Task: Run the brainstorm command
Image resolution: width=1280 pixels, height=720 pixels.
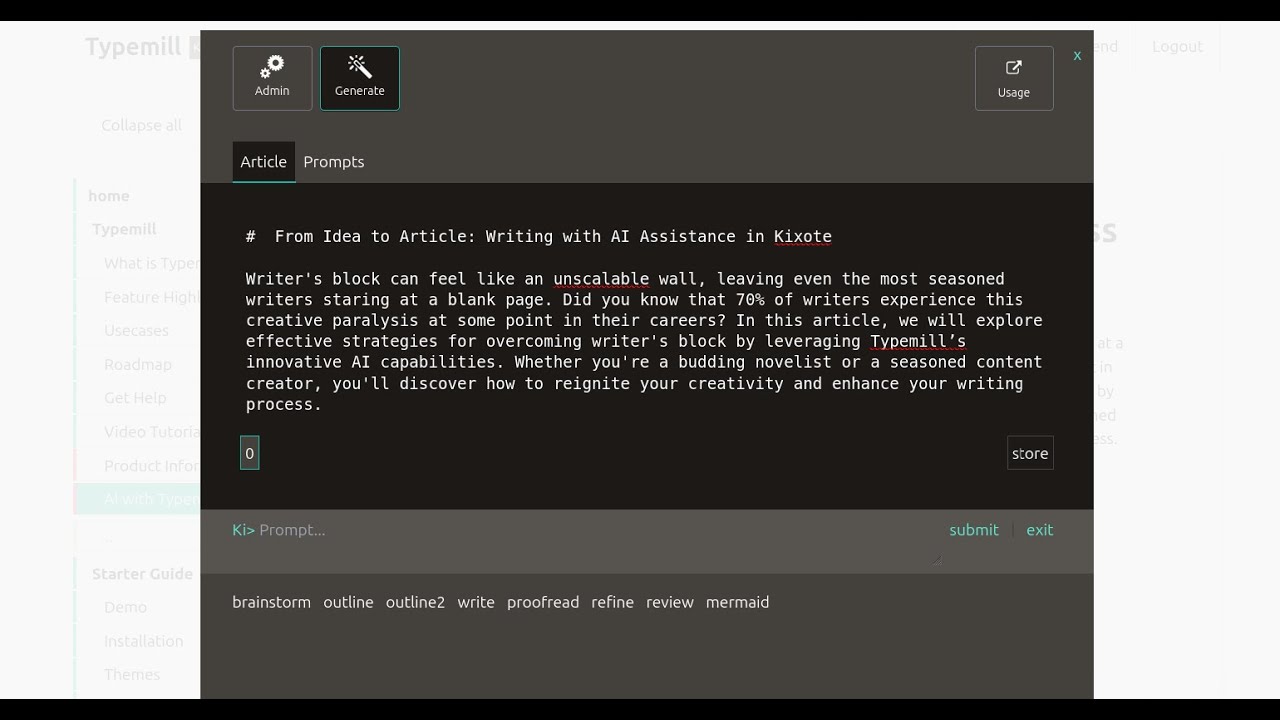Action: (x=272, y=602)
